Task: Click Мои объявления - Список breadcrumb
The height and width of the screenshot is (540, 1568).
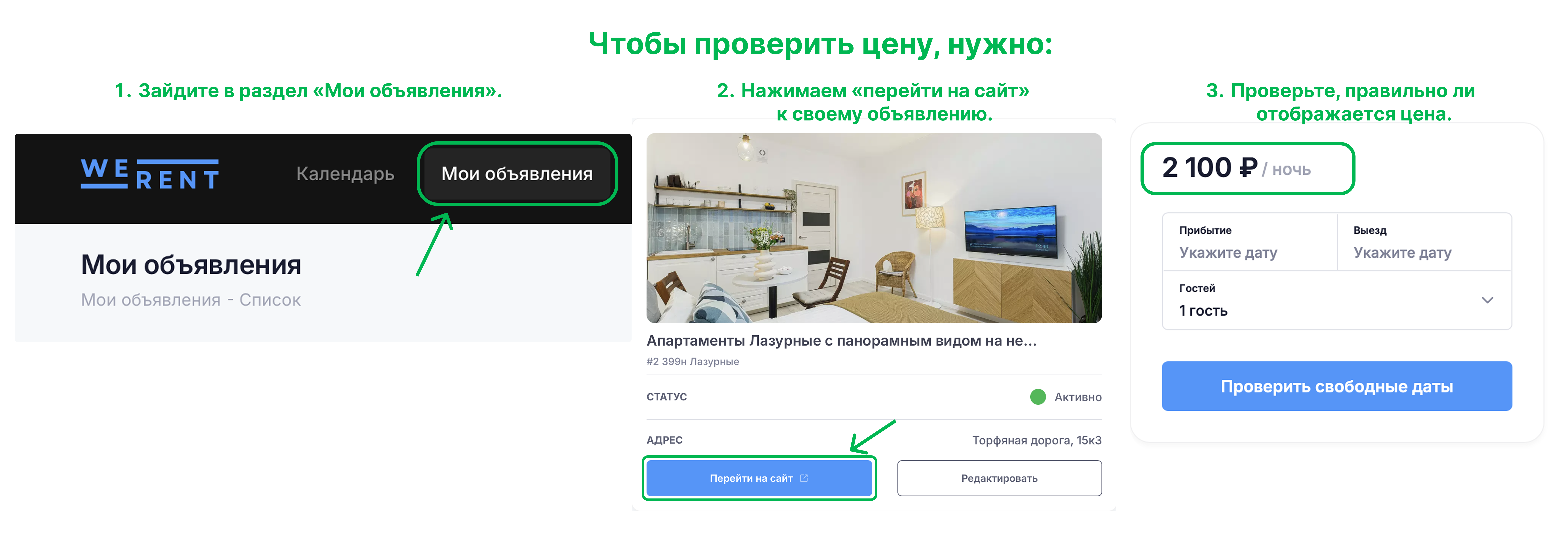Action: pyautogui.click(x=191, y=300)
